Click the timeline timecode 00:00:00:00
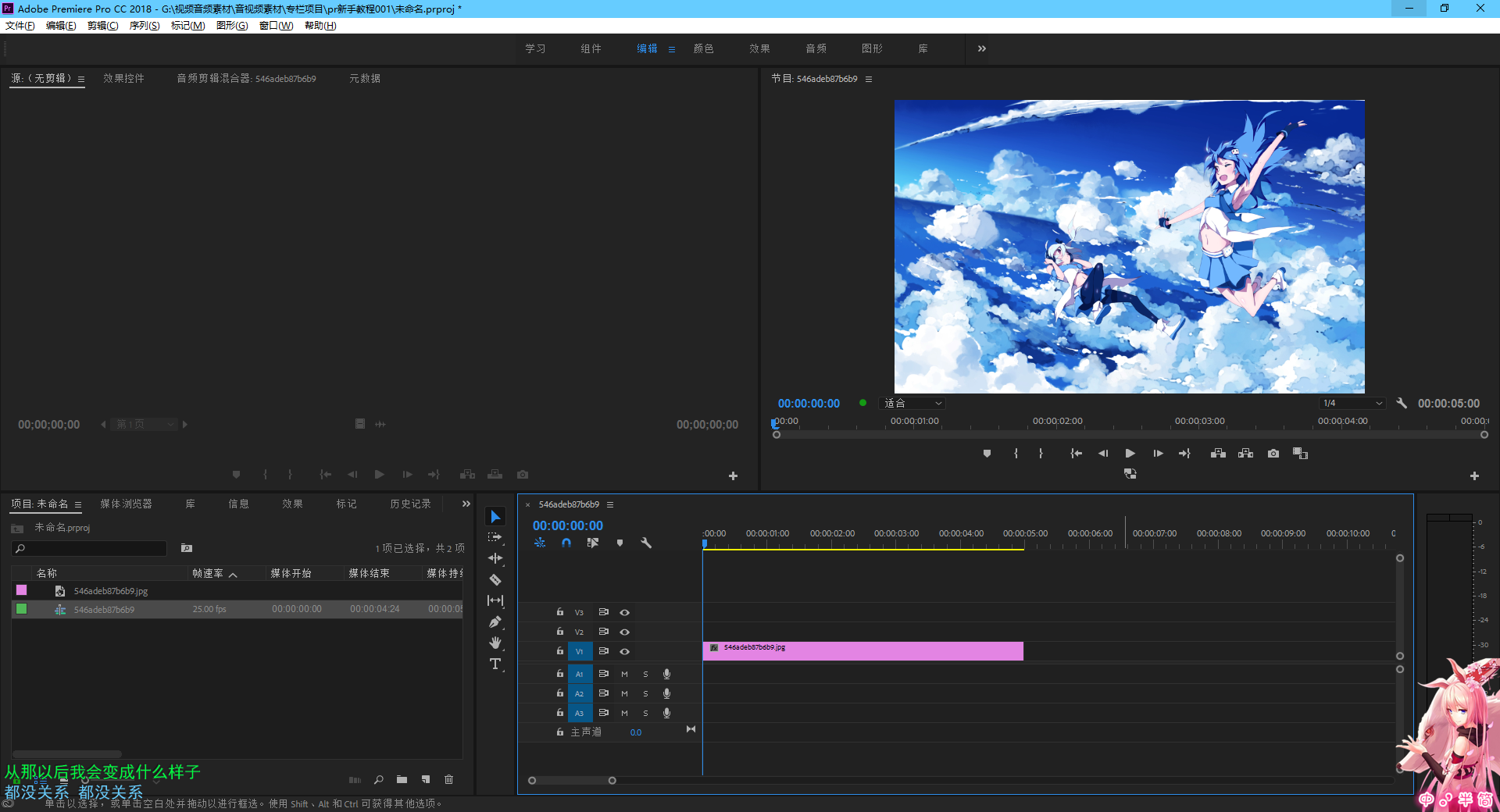Image resolution: width=1500 pixels, height=812 pixels. (x=568, y=526)
